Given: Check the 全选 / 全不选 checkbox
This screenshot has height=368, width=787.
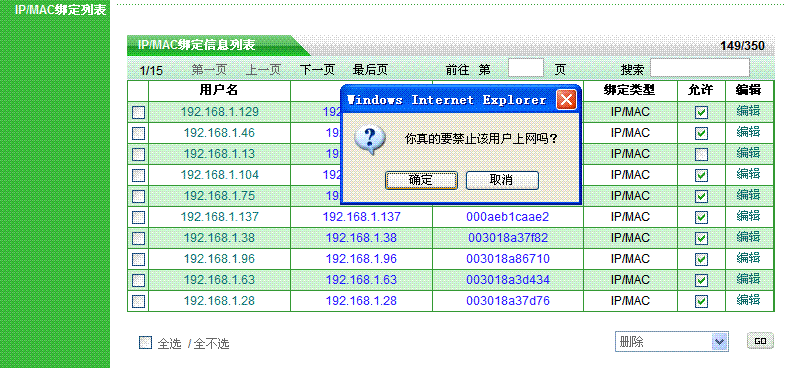Looking at the screenshot, I should [x=145, y=342].
